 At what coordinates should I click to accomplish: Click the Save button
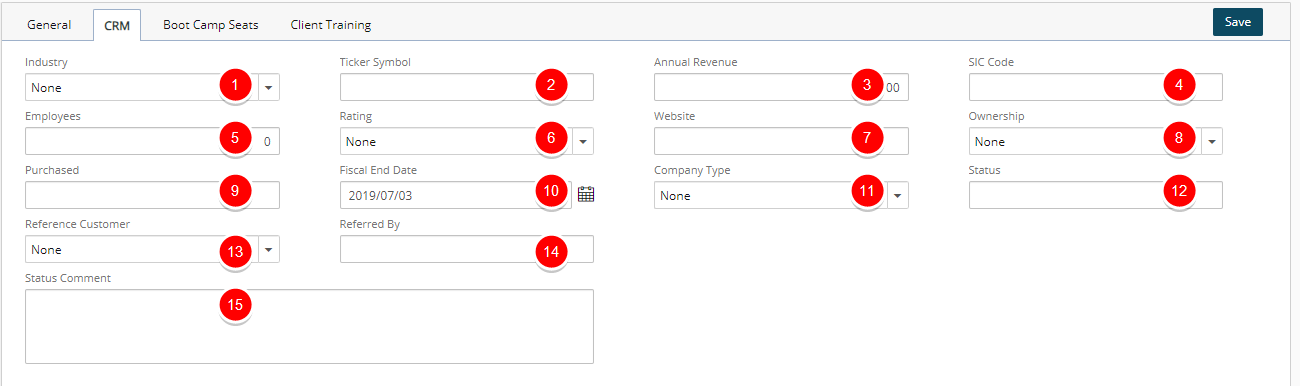pyautogui.click(x=1238, y=22)
